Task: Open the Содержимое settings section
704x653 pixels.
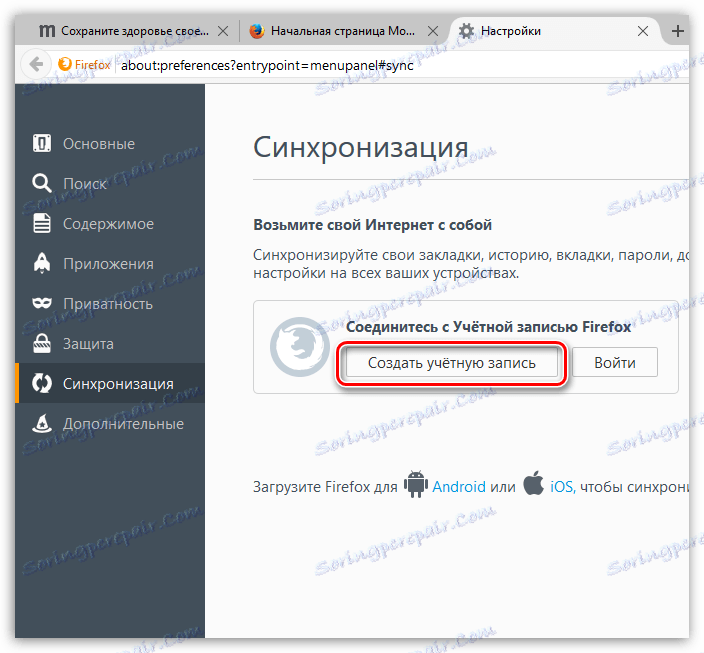Action: [x=108, y=224]
